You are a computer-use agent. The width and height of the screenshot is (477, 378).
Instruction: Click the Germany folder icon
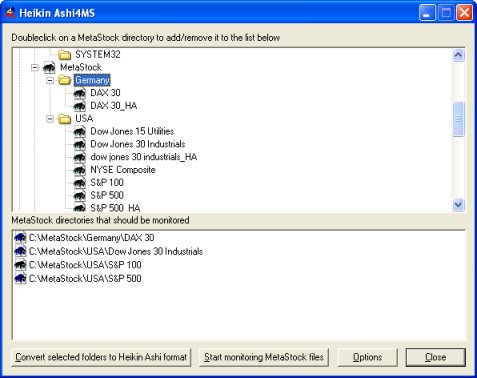tap(64, 80)
